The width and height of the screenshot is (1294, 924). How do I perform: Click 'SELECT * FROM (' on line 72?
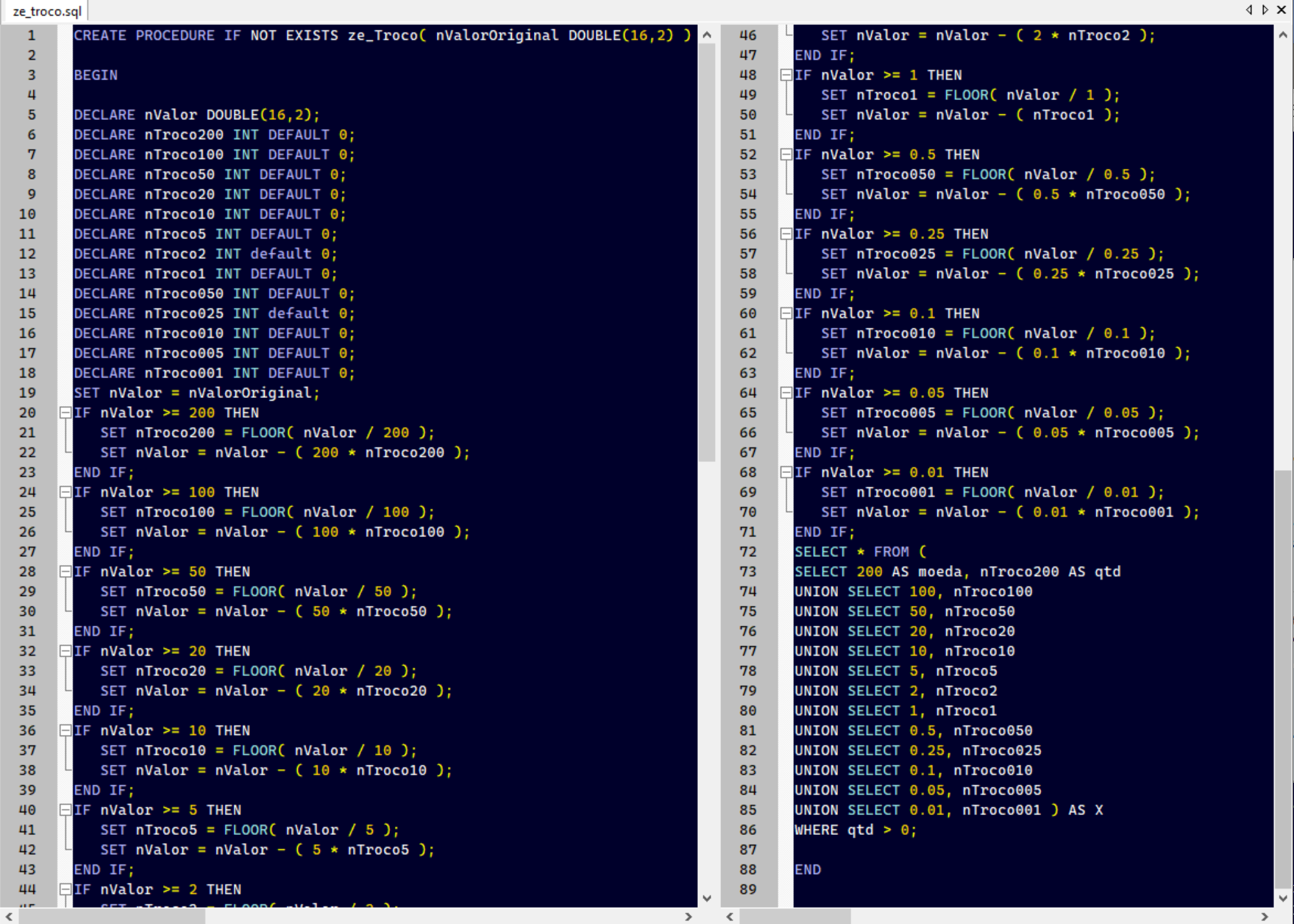click(860, 552)
